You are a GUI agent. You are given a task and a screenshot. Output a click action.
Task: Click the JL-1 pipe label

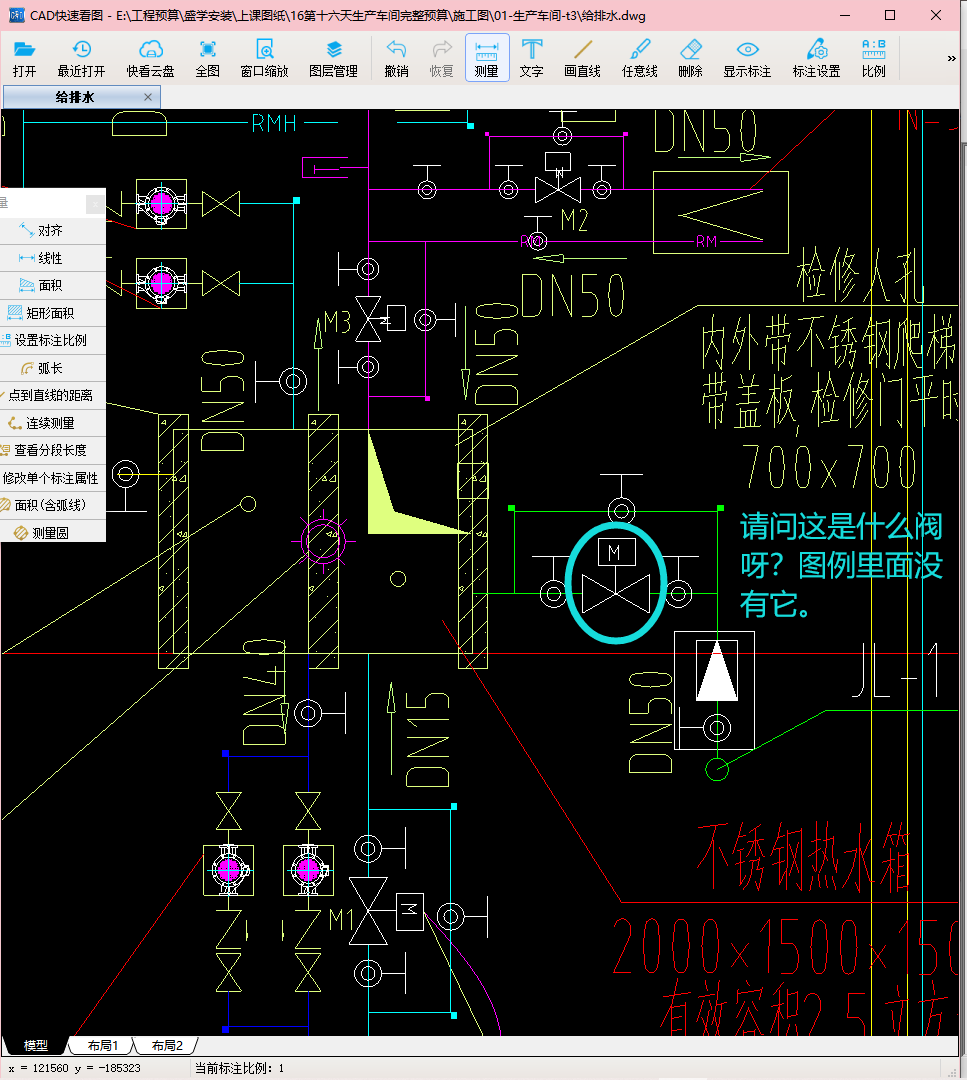tap(895, 670)
